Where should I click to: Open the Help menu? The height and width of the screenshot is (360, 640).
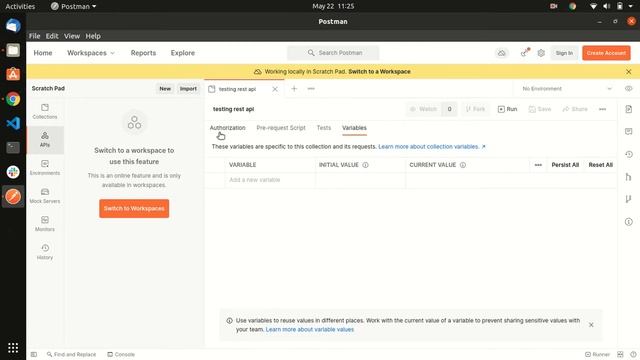pyautogui.click(x=93, y=36)
